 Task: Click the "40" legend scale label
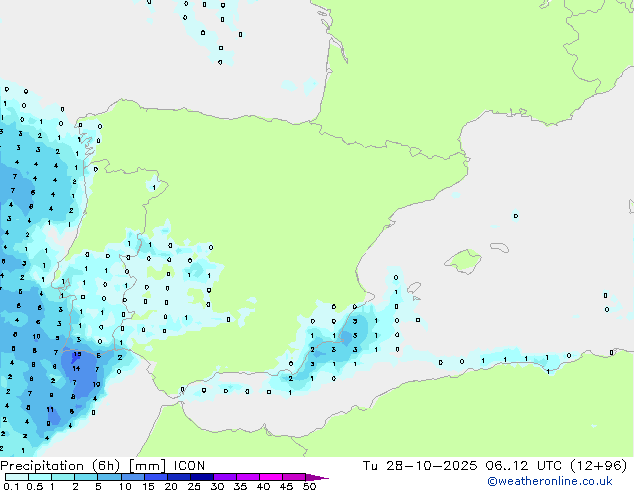click(x=263, y=486)
